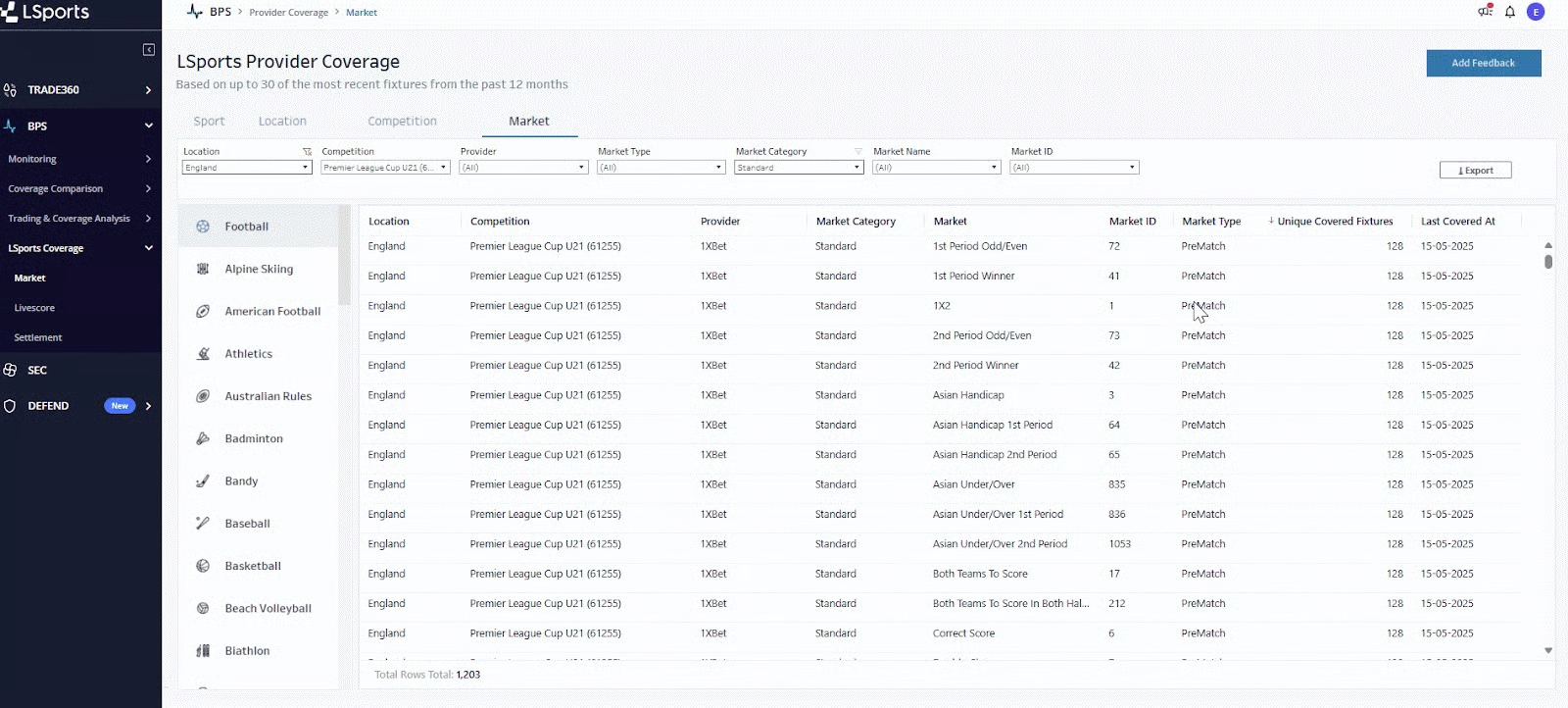Open the Location dropdown set to England
The image size is (1568, 708).
246,168
